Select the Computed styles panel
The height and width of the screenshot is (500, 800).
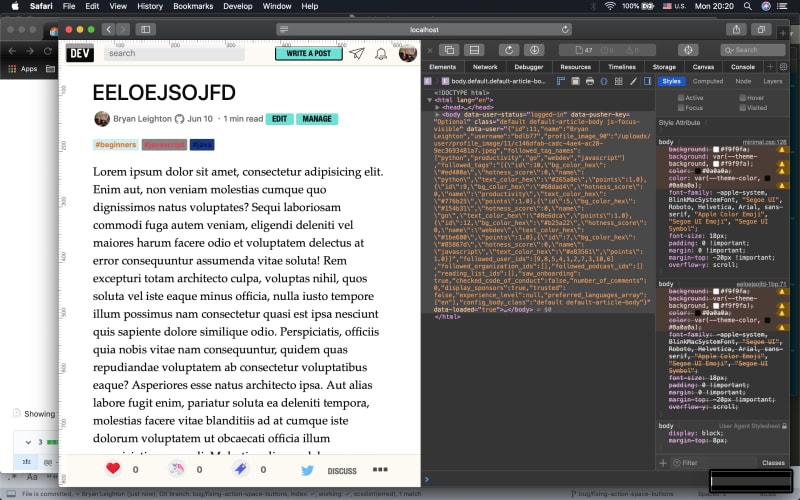pos(708,81)
